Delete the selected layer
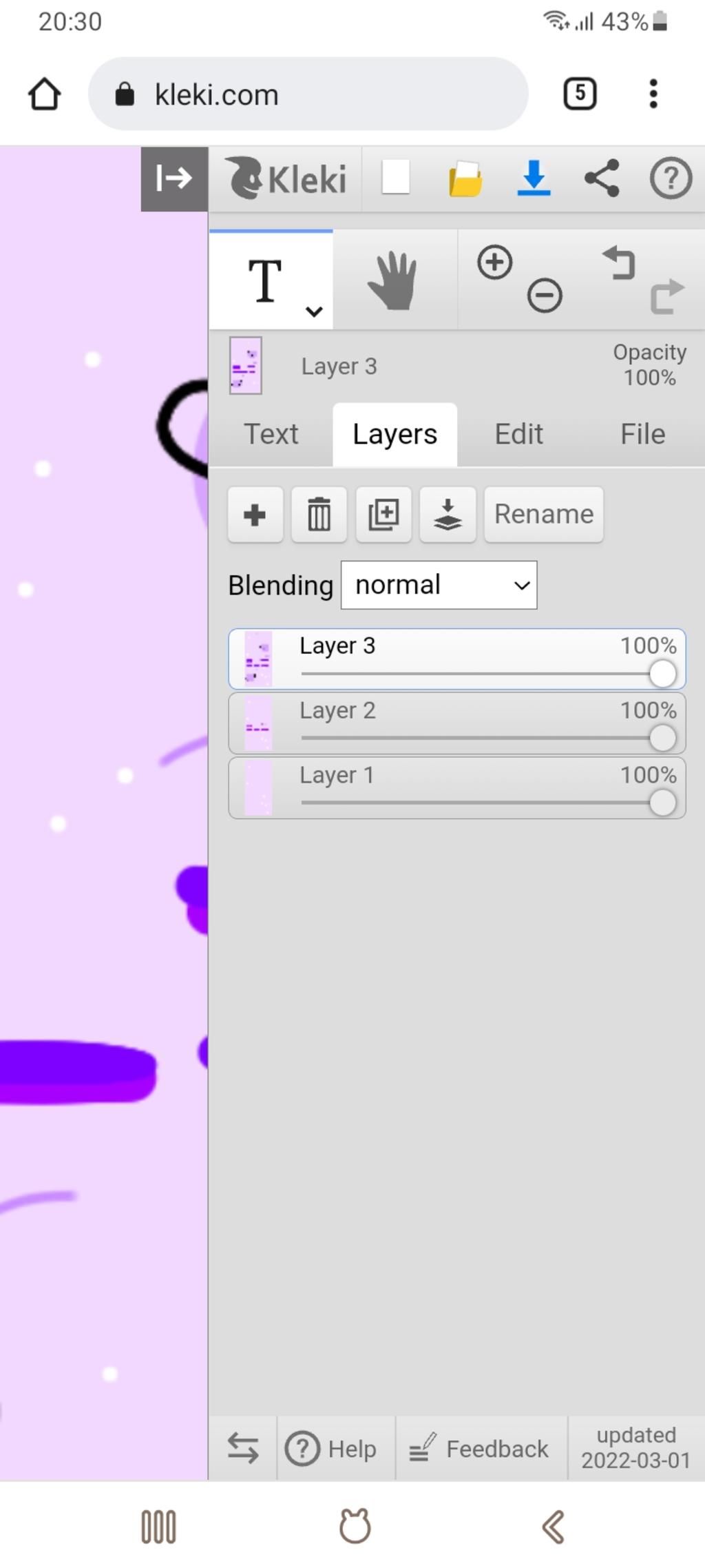Screen dimensions: 705x1568 [319, 515]
